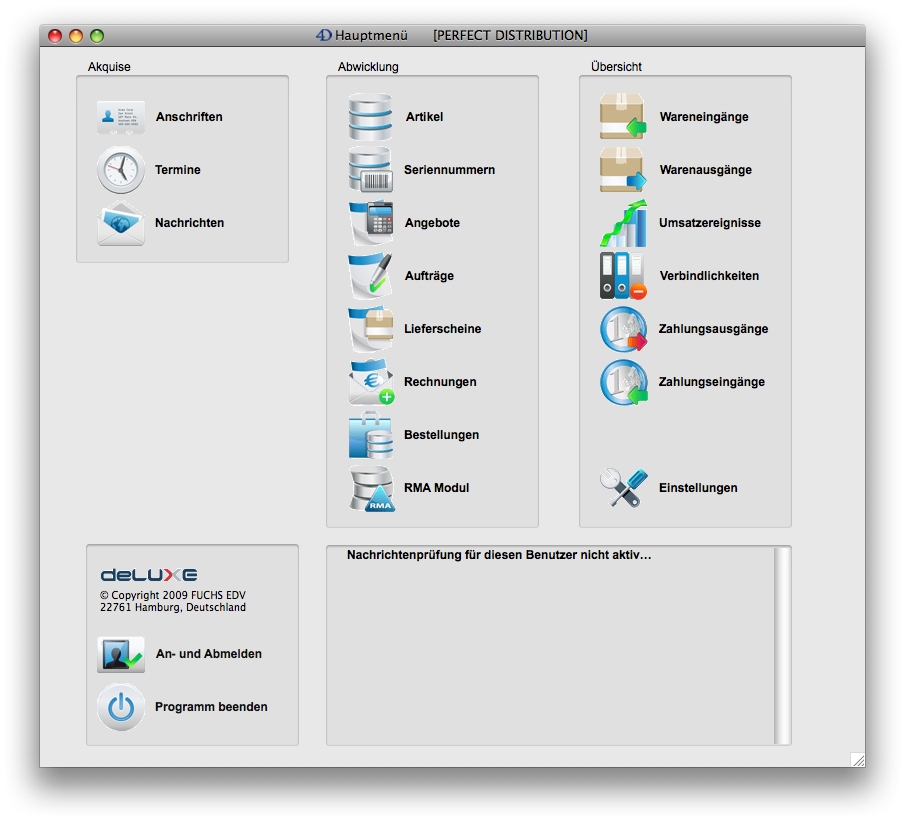Click the An- und Abmelden button
905x822 pixels.
(x=208, y=654)
